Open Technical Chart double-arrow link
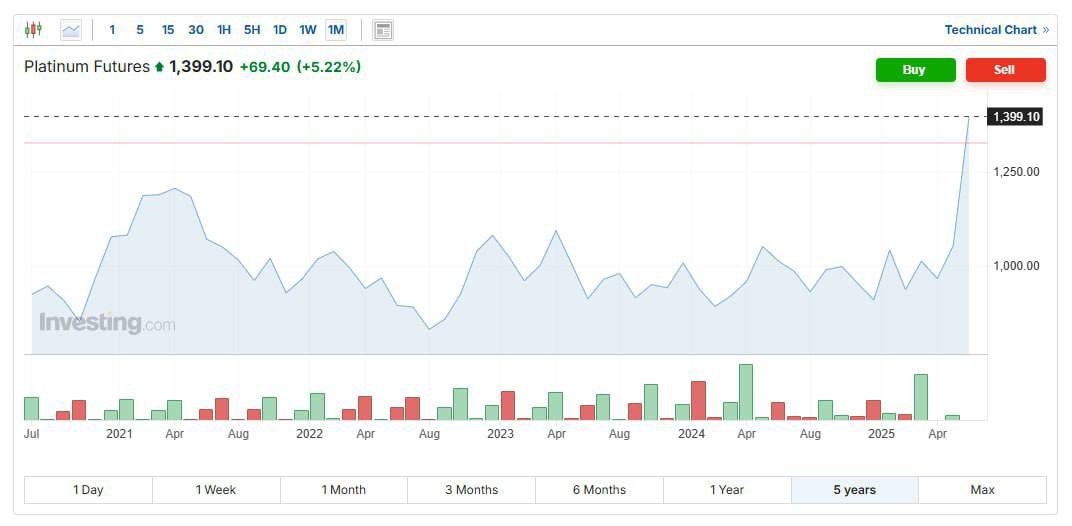 coord(1045,29)
